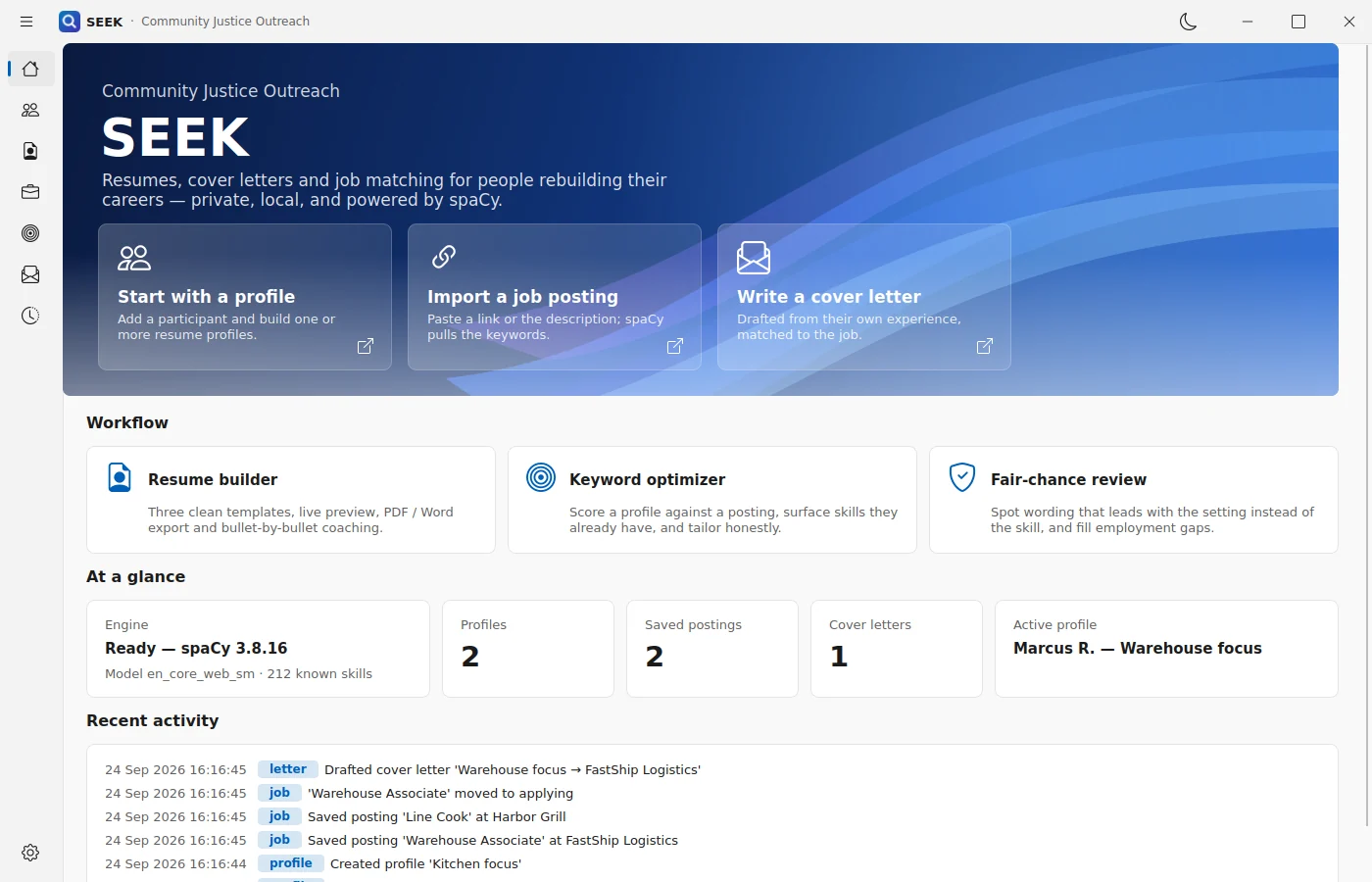1372x882 pixels.
Task: Select the Engine status card
Action: point(258,649)
